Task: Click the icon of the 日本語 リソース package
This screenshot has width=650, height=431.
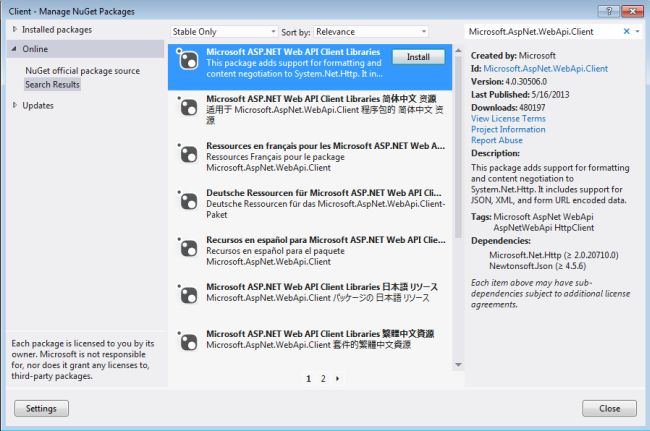Action: tap(187, 294)
